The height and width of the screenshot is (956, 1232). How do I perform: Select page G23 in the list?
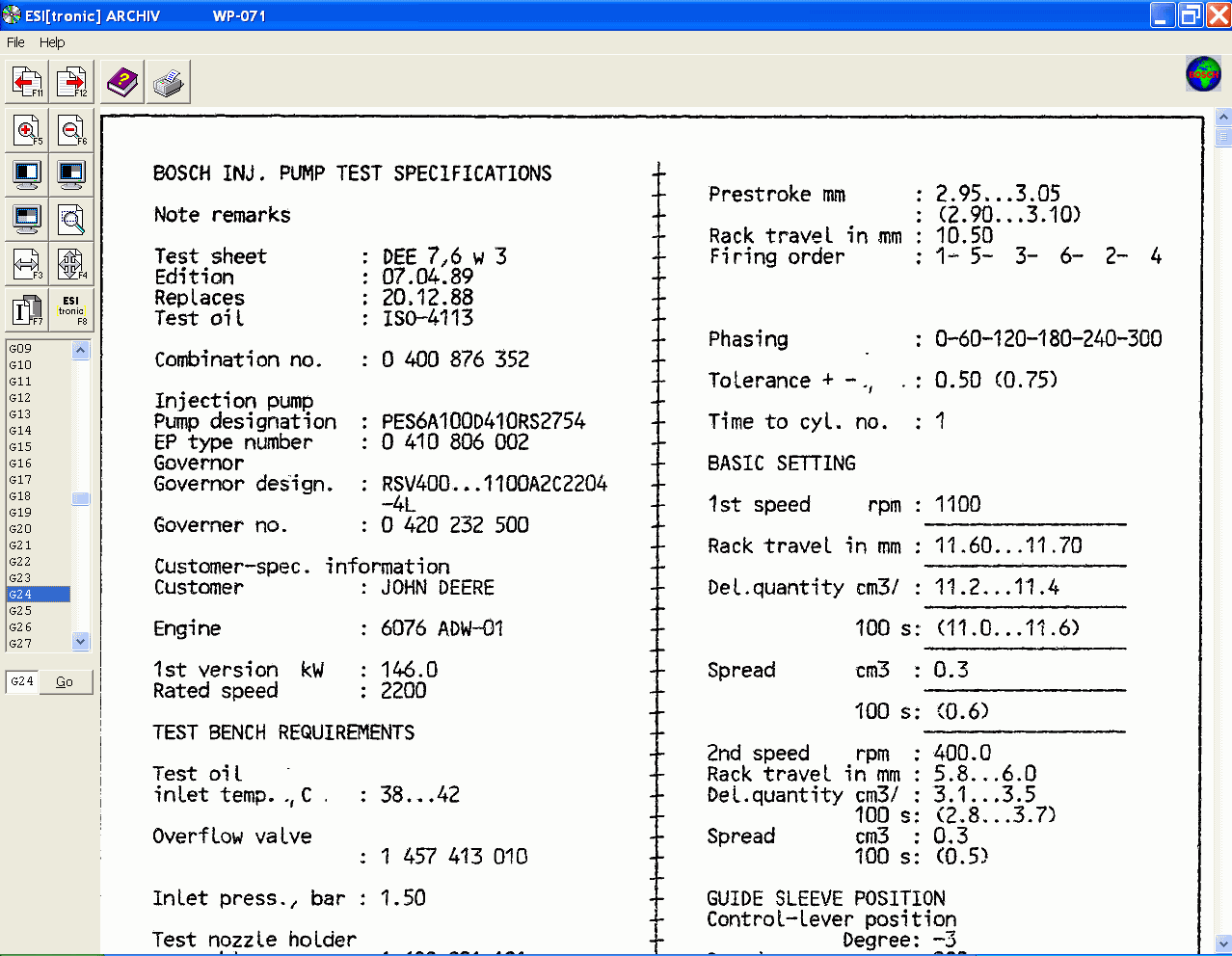tap(39, 577)
